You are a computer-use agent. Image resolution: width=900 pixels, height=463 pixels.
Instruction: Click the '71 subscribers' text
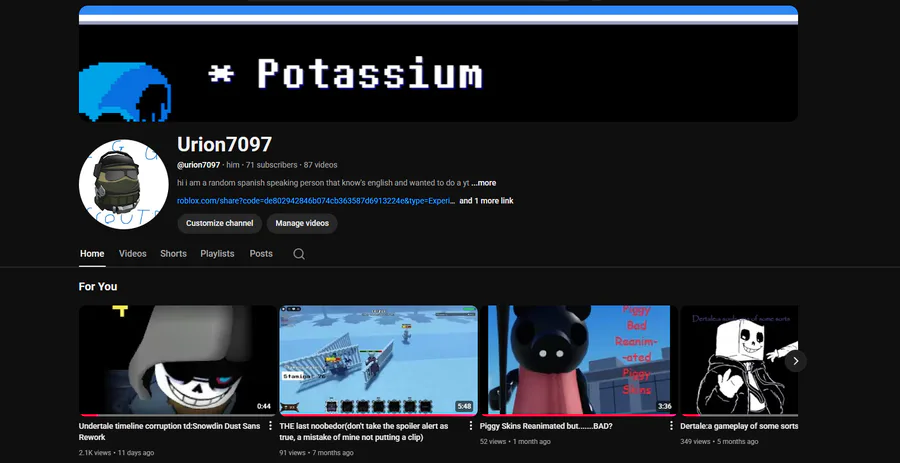[271, 165]
